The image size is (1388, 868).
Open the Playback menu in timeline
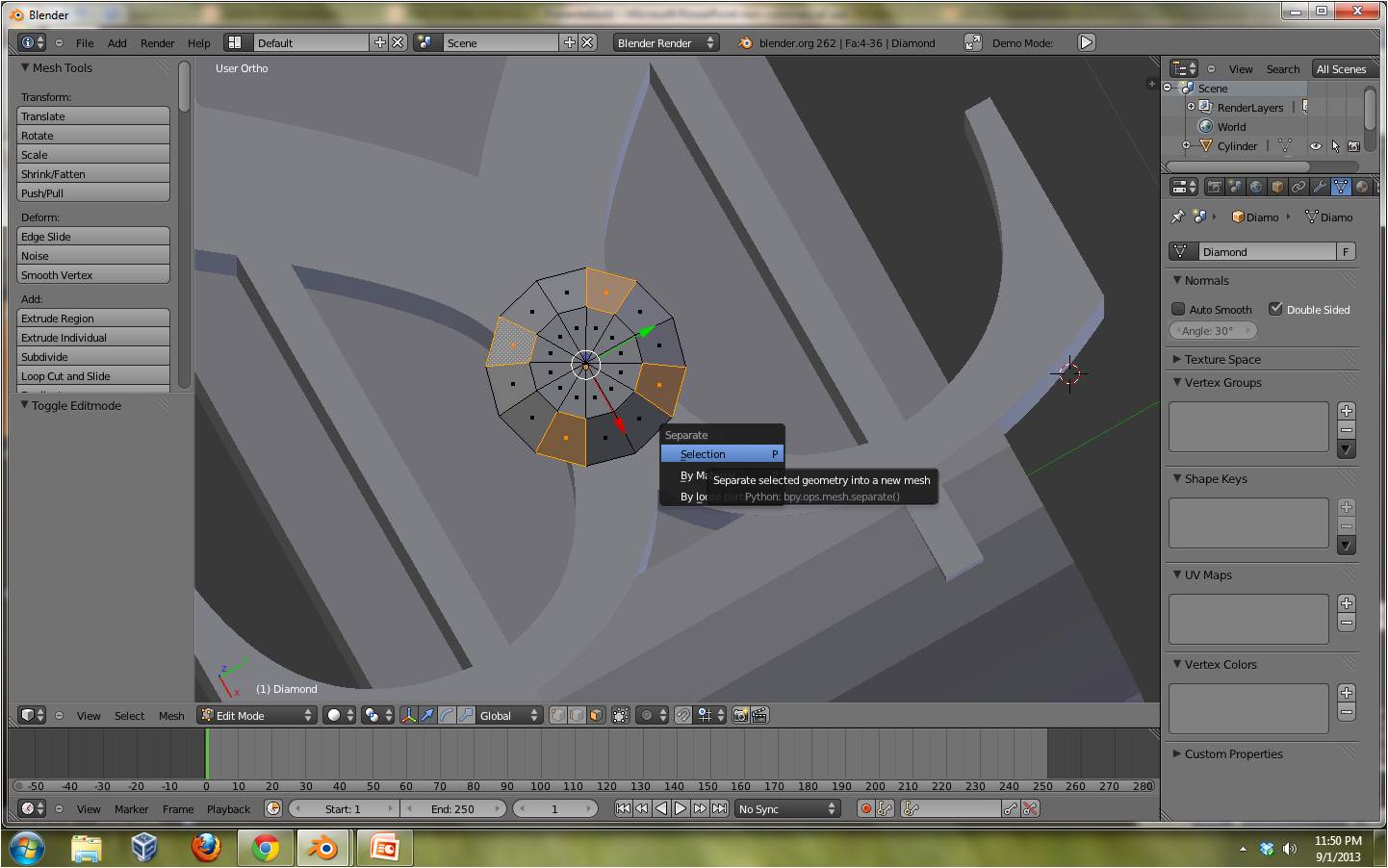pos(228,809)
